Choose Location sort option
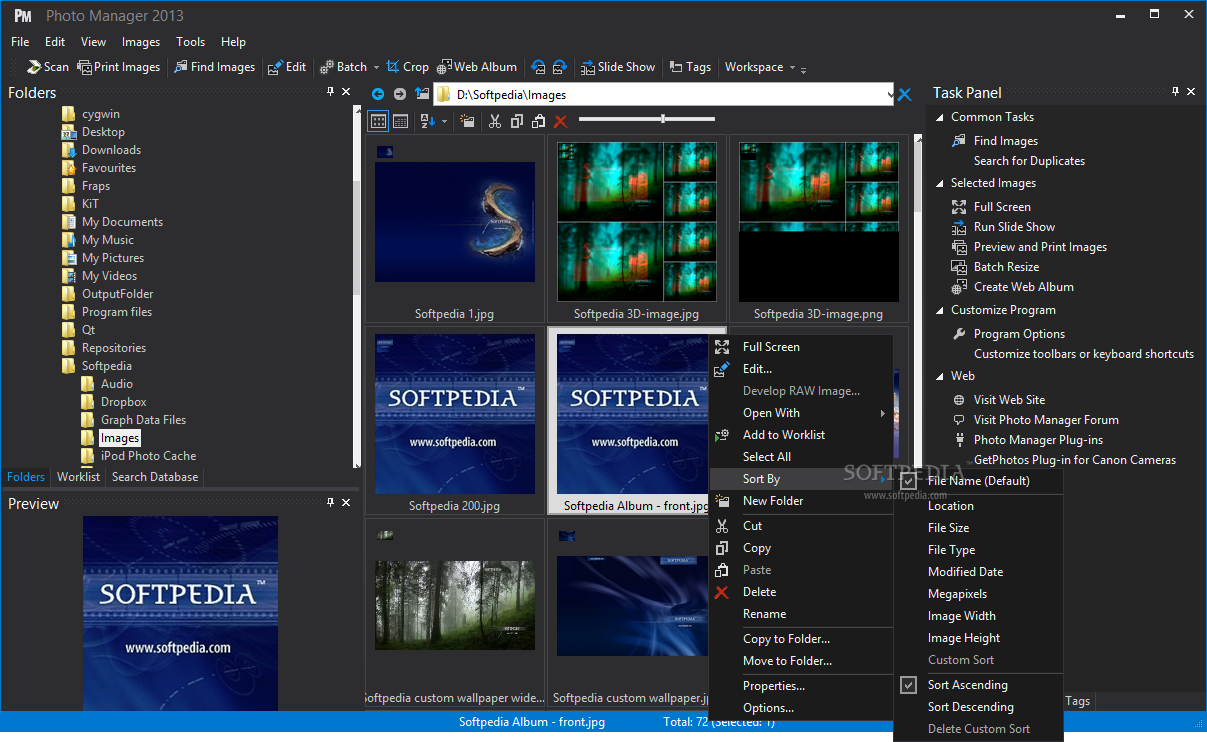Image resolution: width=1207 pixels, height=742 pixels. (x=978, y=506)
